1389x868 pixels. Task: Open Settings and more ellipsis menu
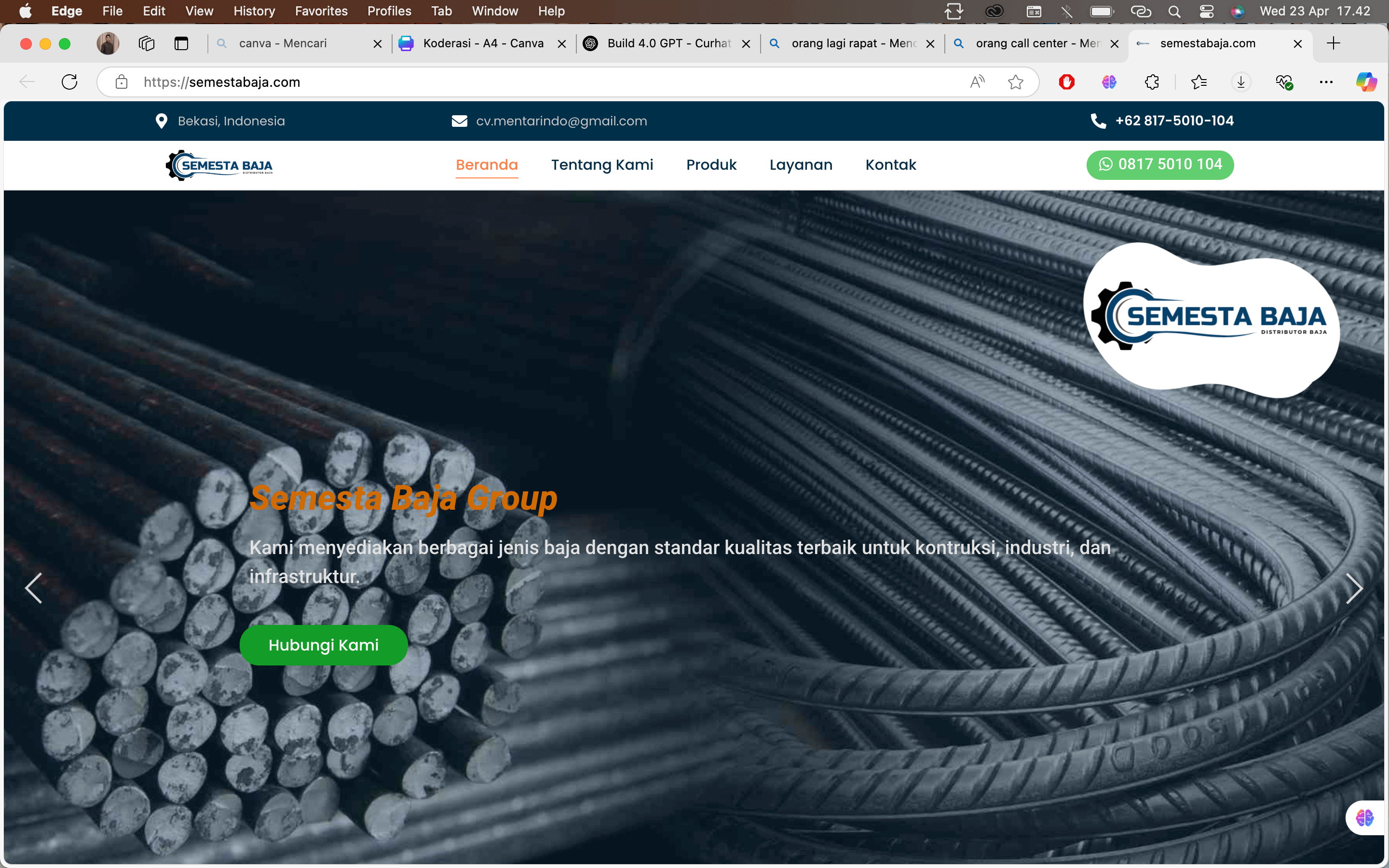(1326, 82)
